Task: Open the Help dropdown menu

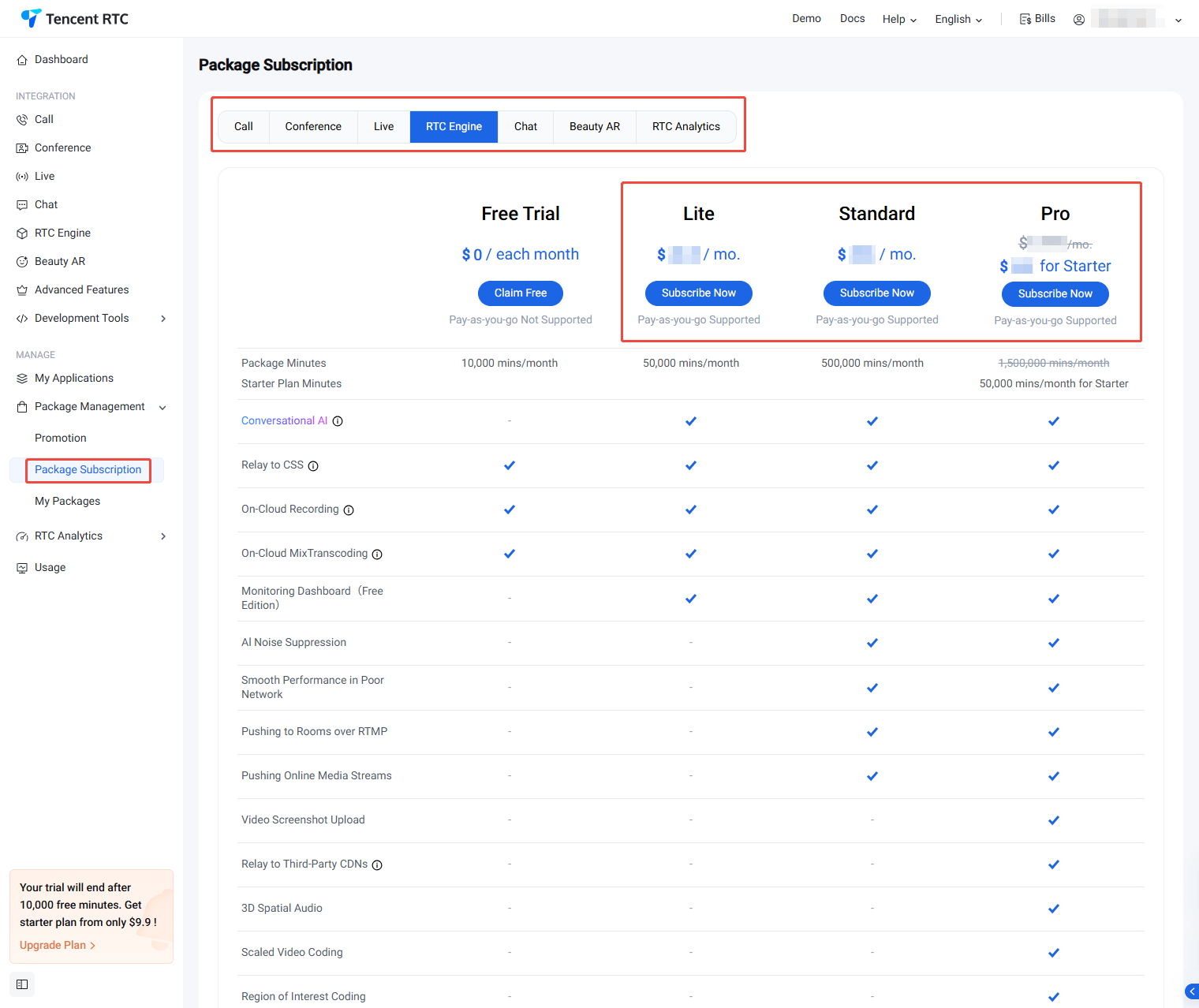Action: pos(899,19)
